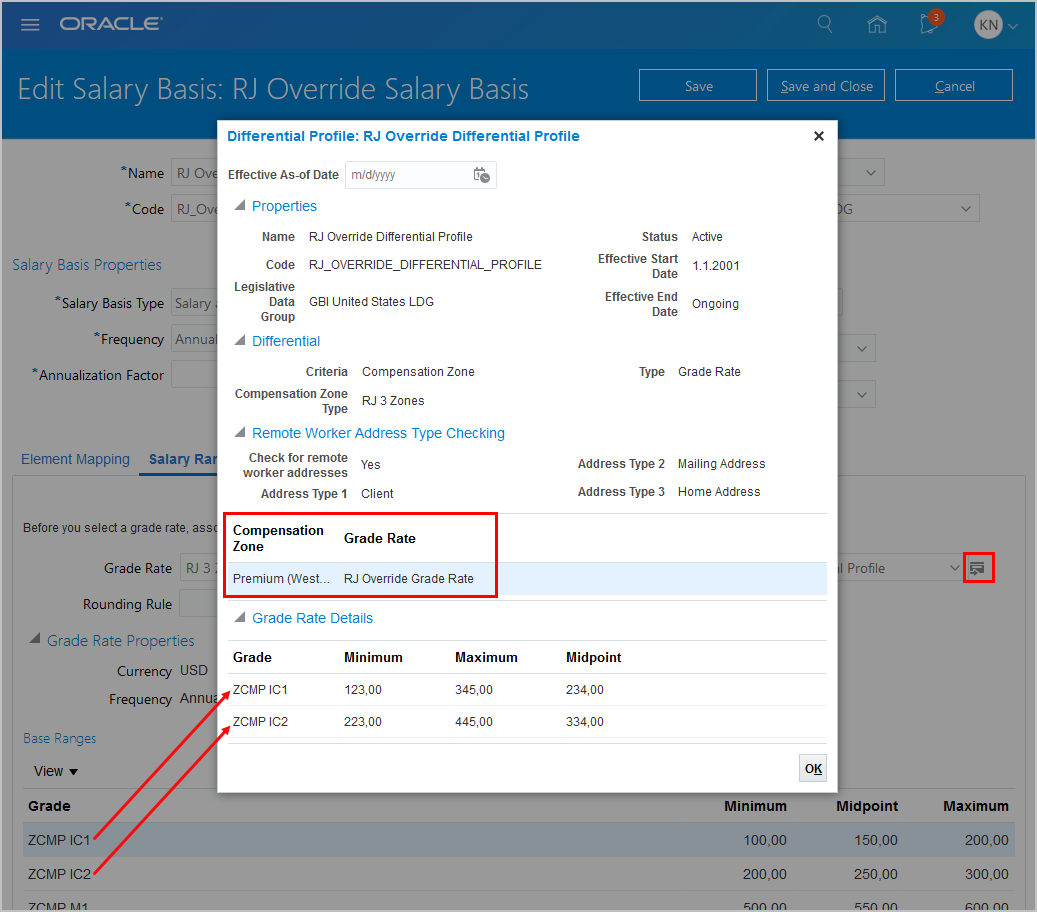Click the Maximum column header in base table
The height and width of the screenshot is (912, 1037).
click(975, 806)
